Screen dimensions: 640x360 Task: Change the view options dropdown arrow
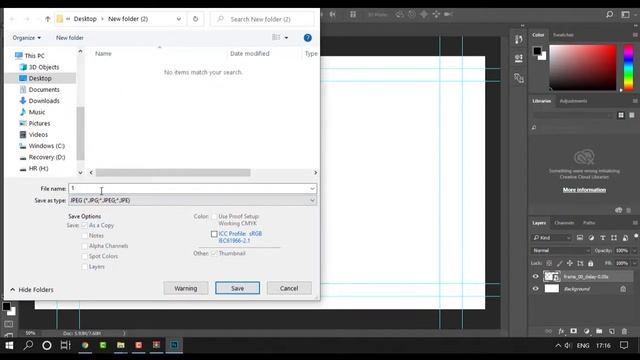click(287, 38)
